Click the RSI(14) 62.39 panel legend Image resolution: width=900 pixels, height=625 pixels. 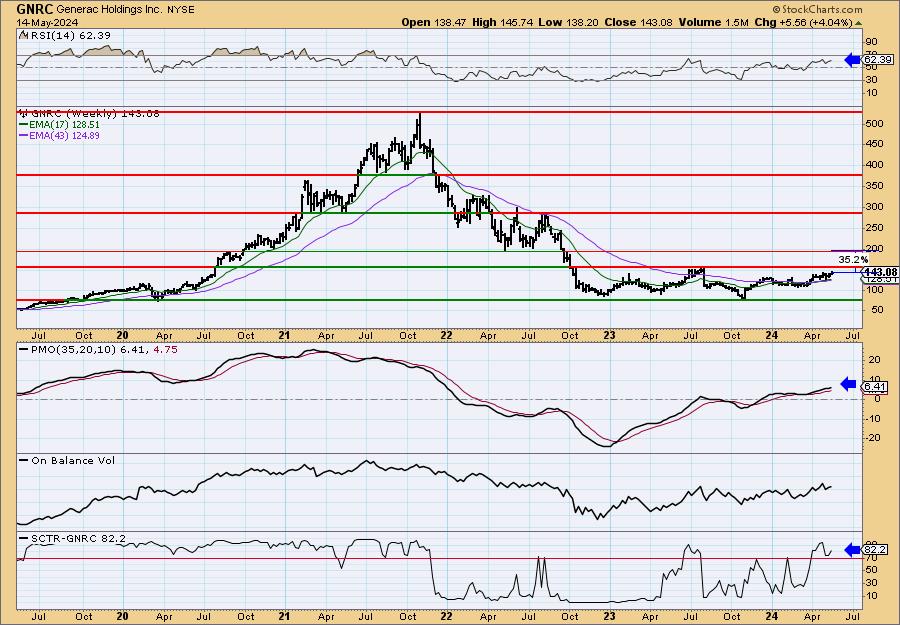[x=69, y=35]
